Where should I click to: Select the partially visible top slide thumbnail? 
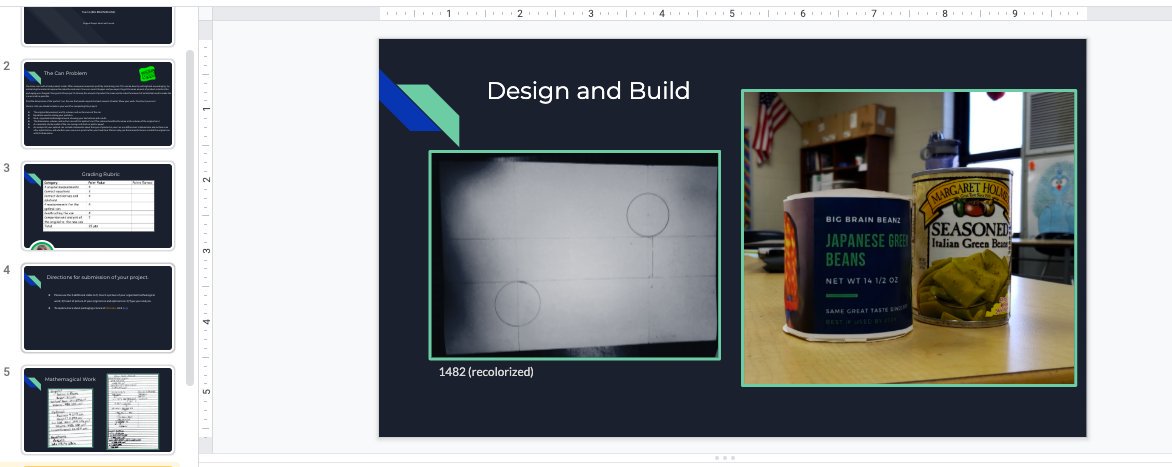click(x=98, y=25)
